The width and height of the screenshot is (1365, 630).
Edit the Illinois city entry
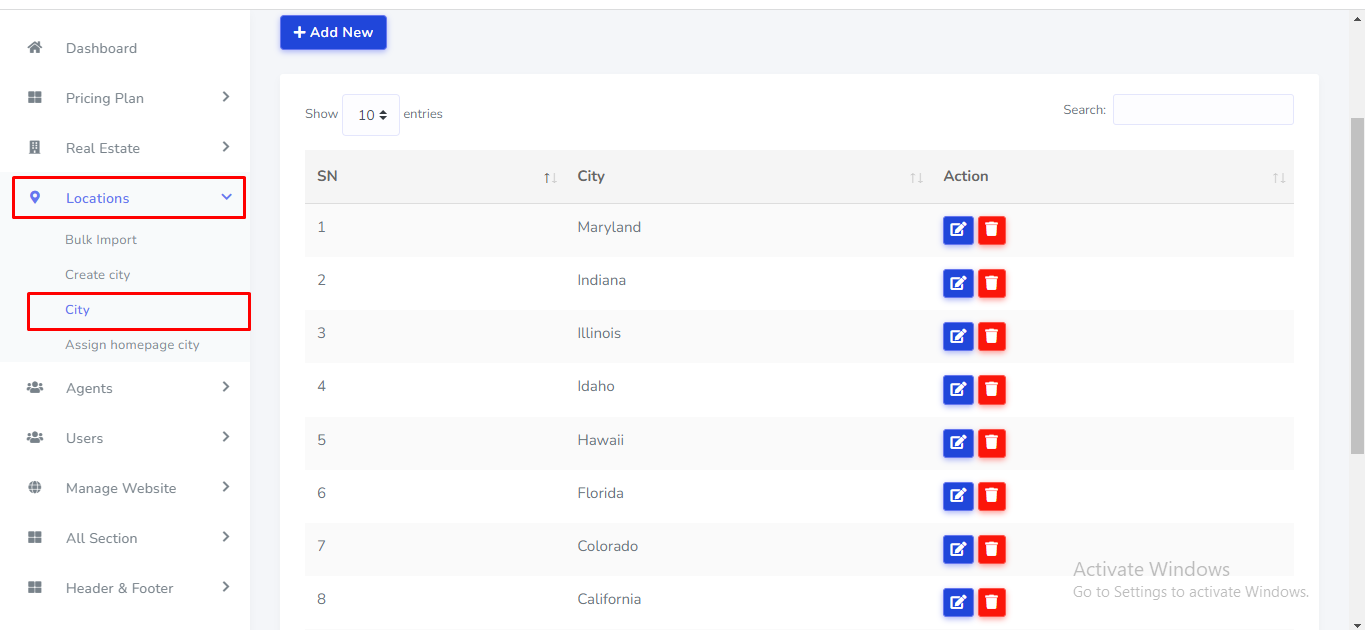point(957,336)
